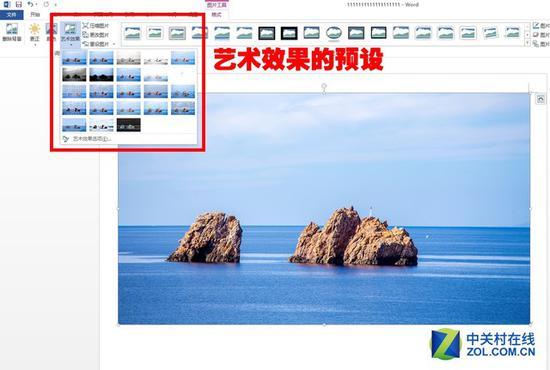
Task: Click the Undo arrow icon
Action: tap(30, 4)
